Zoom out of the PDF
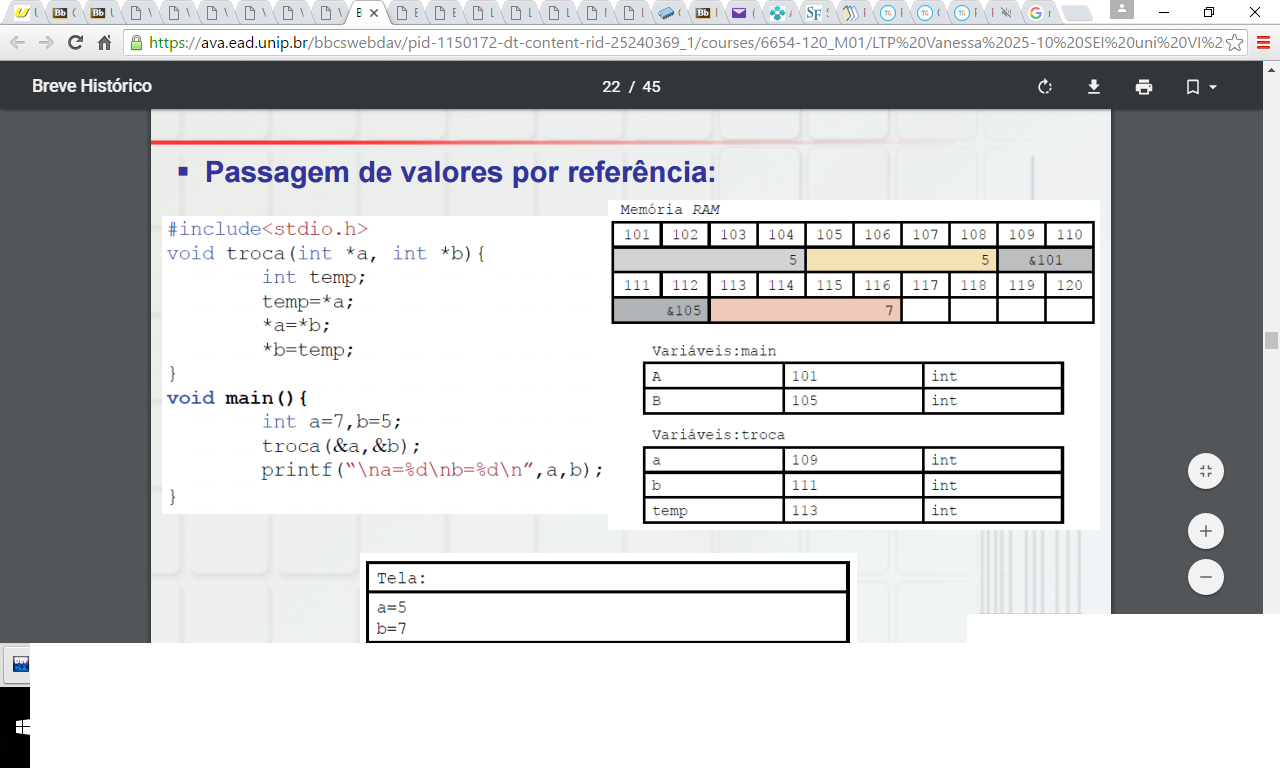 tap(1206, 577)
